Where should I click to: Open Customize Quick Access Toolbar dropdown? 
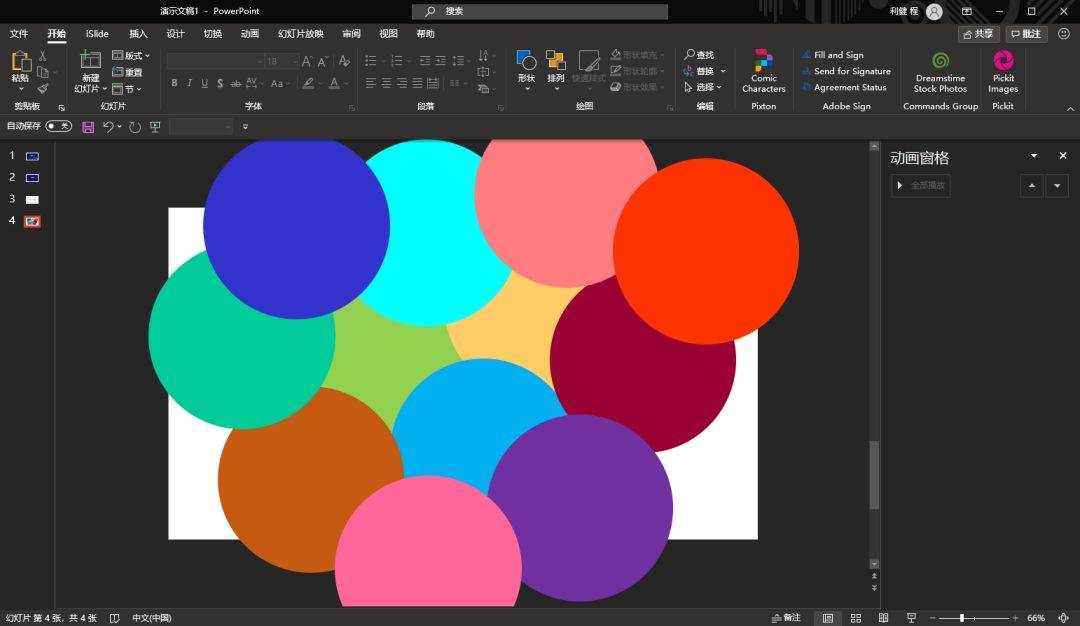(x=245, y=127)
